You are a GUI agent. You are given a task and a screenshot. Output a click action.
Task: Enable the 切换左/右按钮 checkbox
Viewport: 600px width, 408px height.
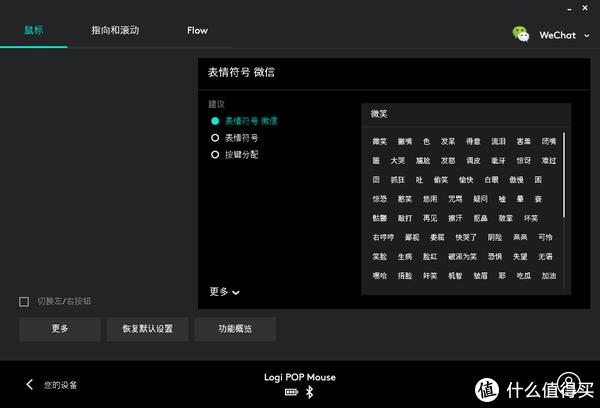pyautogui.click(x=24, y=302)
